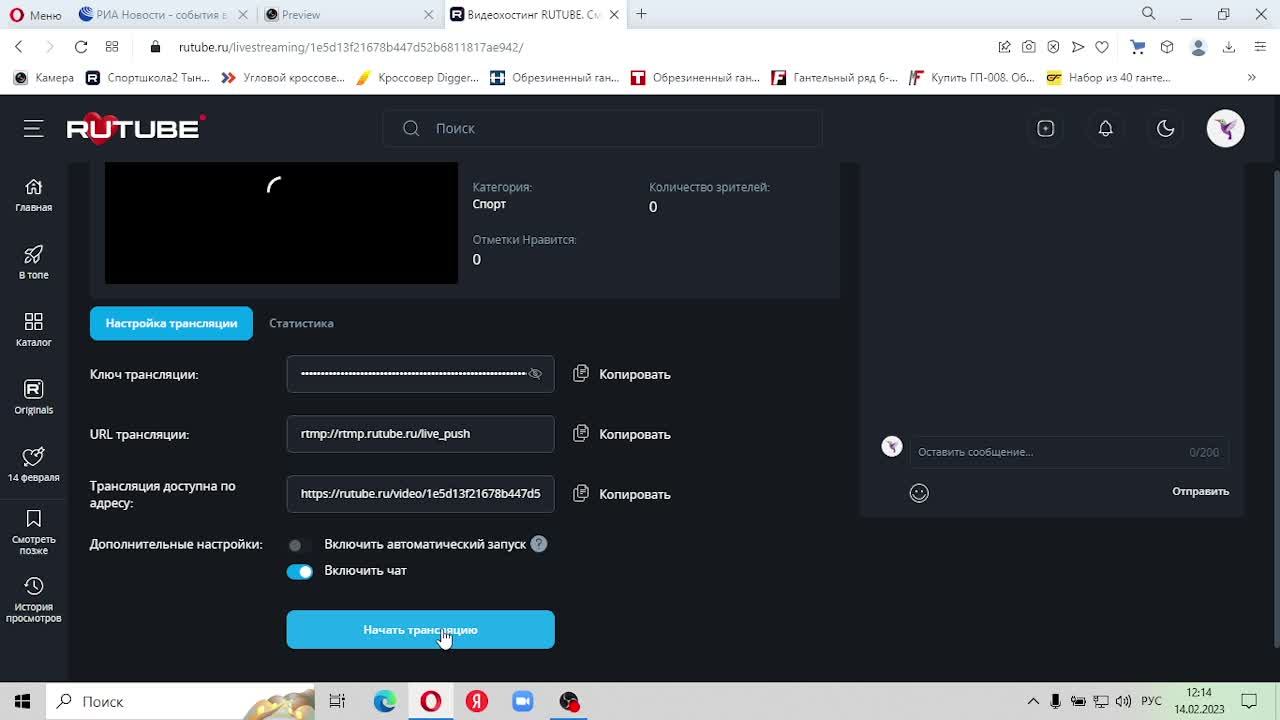Screen dimensions: 1280x720
Task: Go back to the previous page
Action: click(19, 47)
